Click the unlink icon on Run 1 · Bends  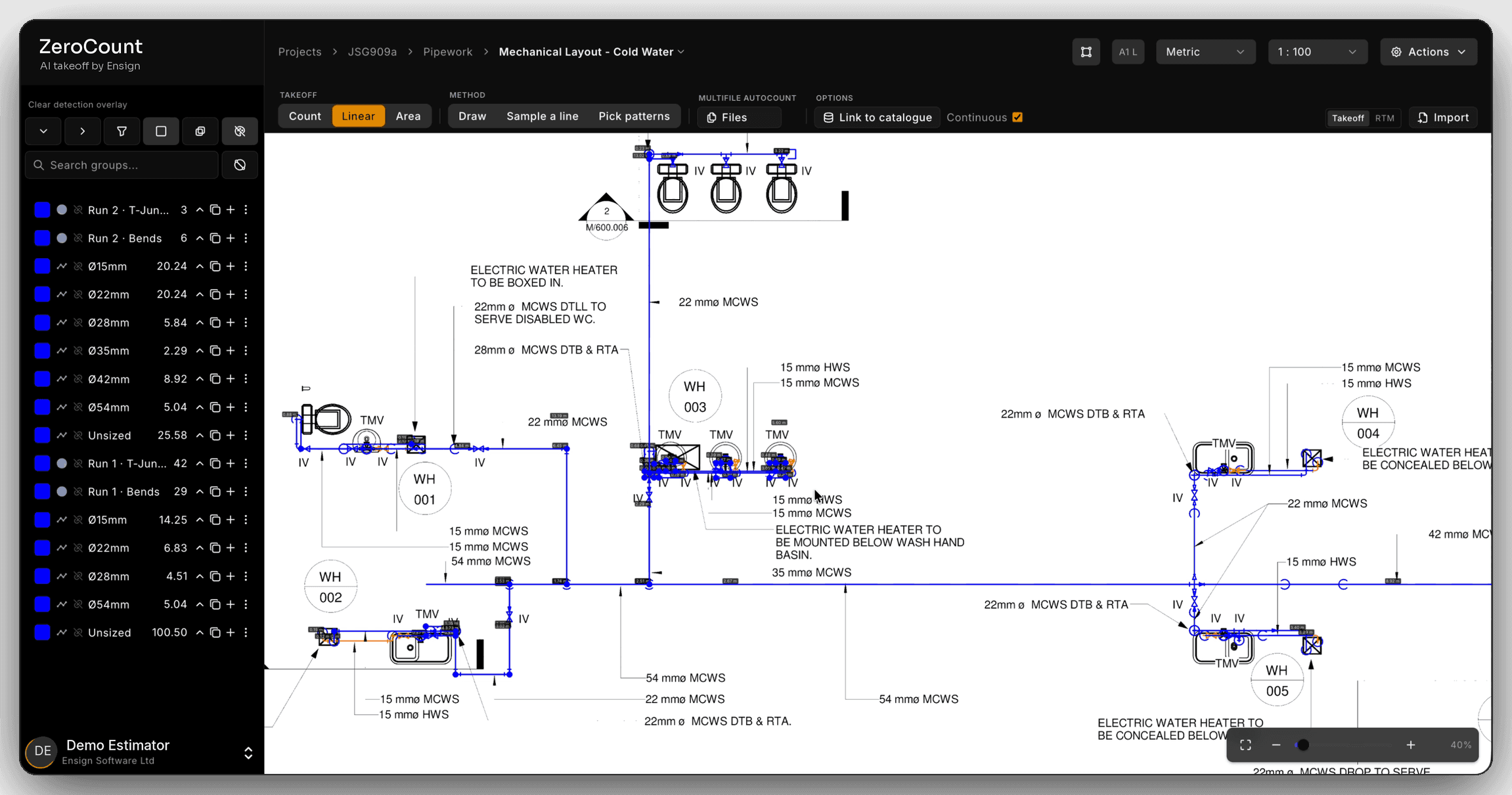78,491
